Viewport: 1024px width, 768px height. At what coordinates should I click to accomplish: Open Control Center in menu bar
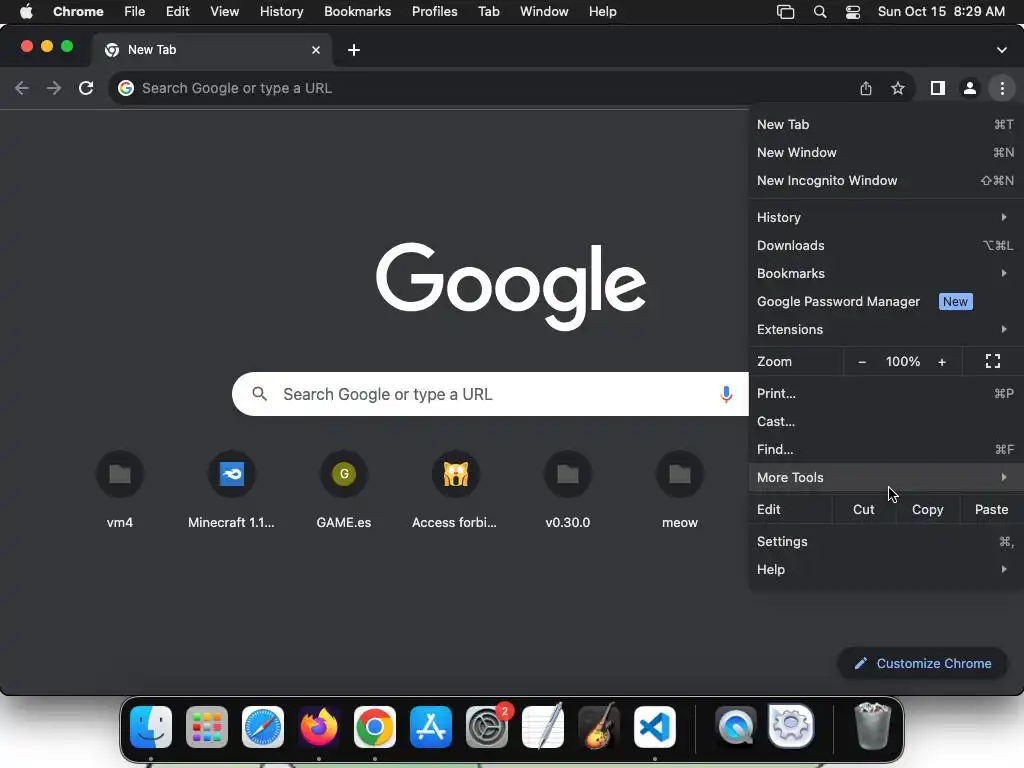pyautogui.click(x=853, y=12)
